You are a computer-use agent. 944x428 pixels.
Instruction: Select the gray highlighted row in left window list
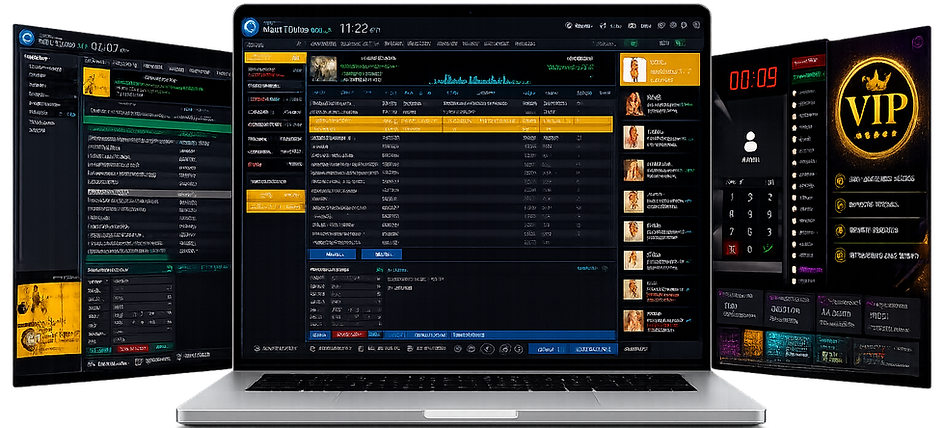tap(157, 193)
